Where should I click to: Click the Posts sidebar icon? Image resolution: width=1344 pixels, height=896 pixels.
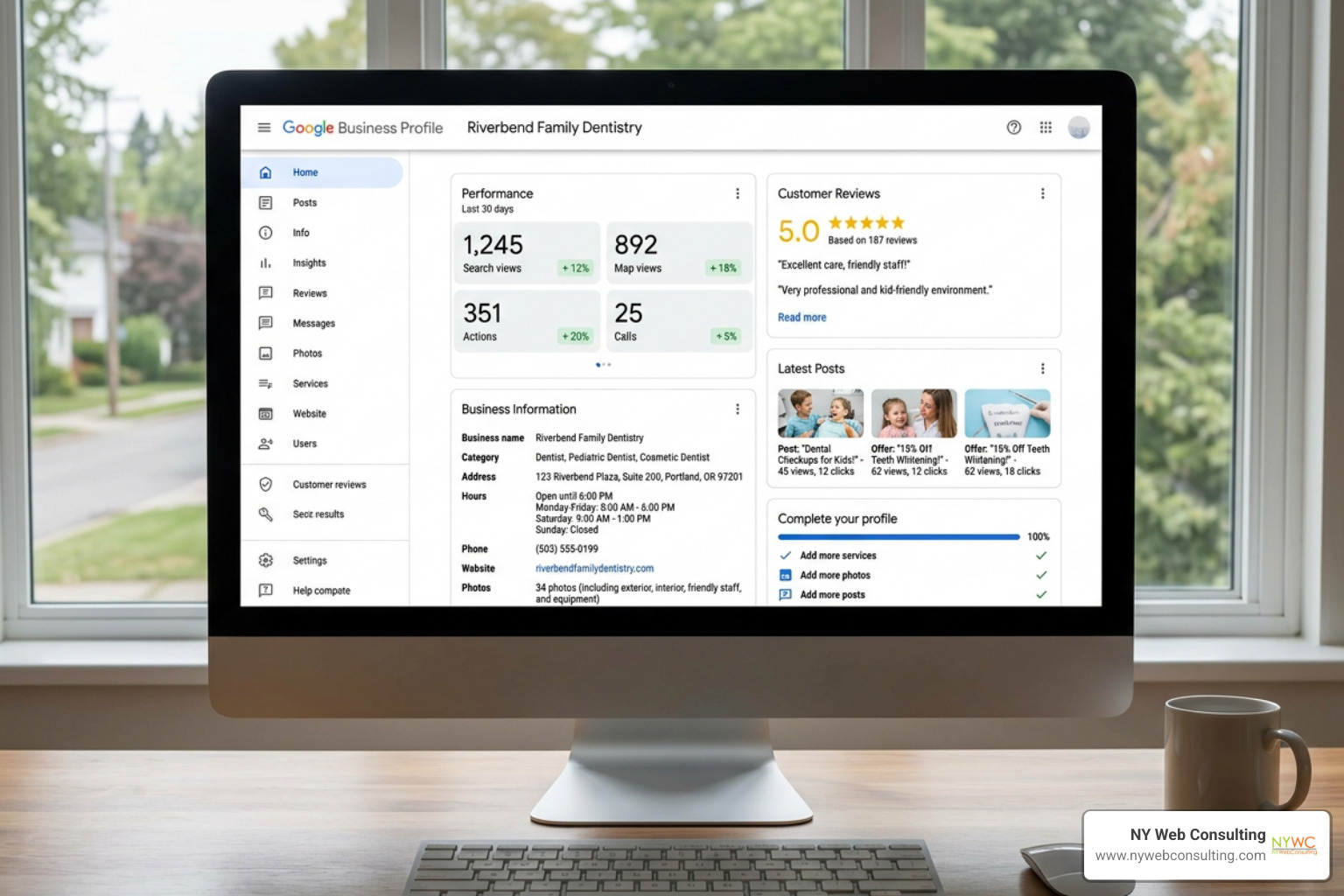click(265, 203)
